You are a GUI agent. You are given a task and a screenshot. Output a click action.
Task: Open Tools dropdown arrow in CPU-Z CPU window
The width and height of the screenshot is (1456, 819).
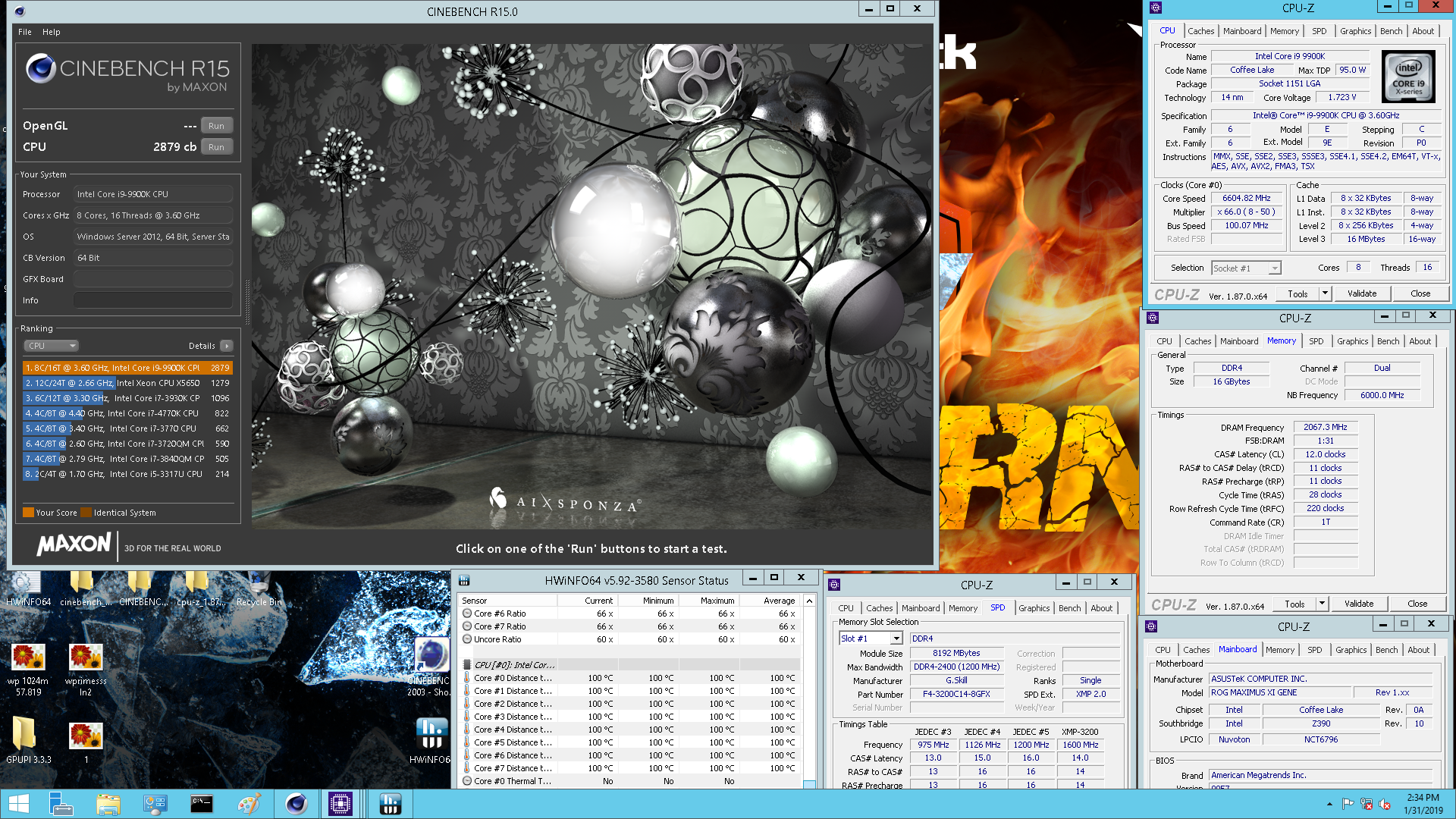1325,293
